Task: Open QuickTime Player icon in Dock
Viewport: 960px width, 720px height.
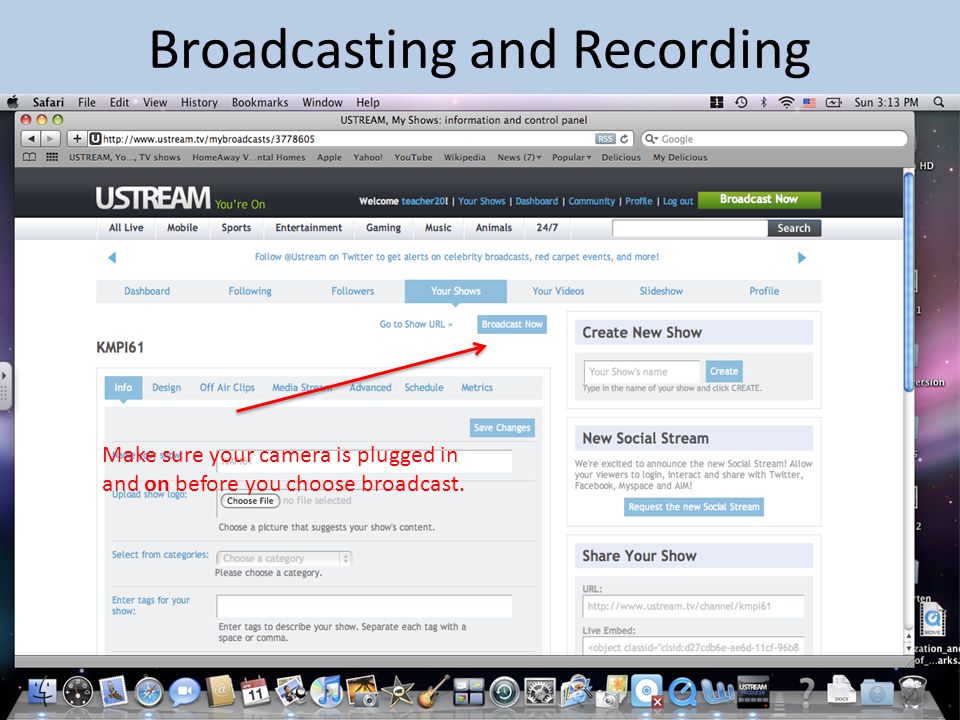Action: click(682, 692)
